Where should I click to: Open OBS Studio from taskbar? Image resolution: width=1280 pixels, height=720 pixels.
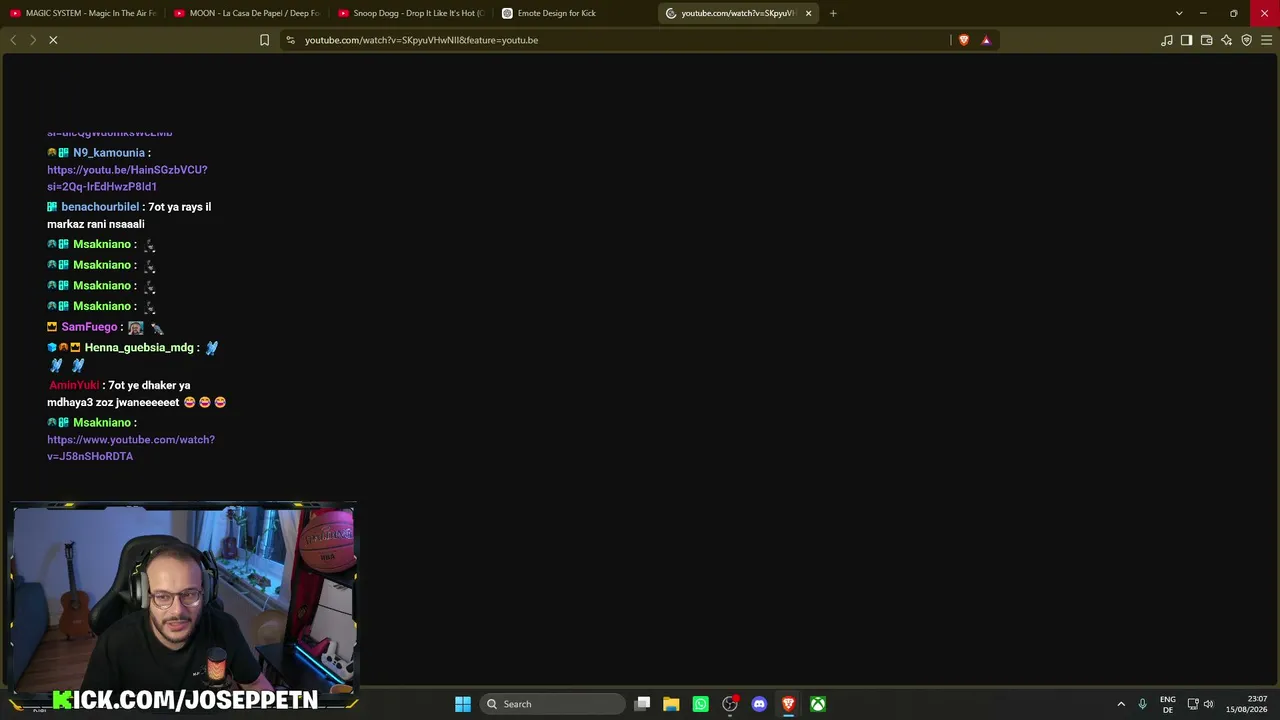click(x=730, y=704)
